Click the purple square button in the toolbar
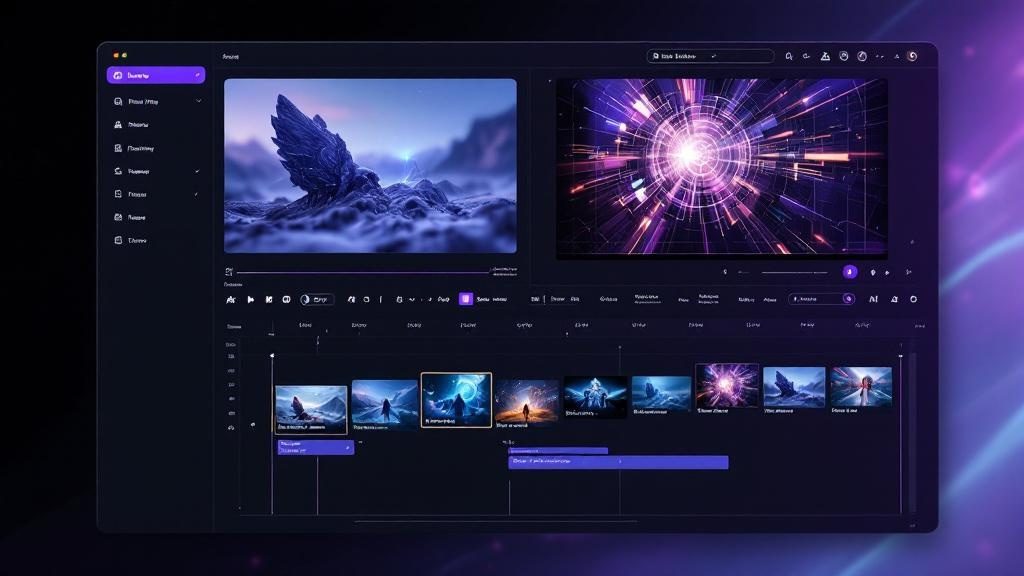The width and height of the screenshot is (1024, 576). [466, 299]
